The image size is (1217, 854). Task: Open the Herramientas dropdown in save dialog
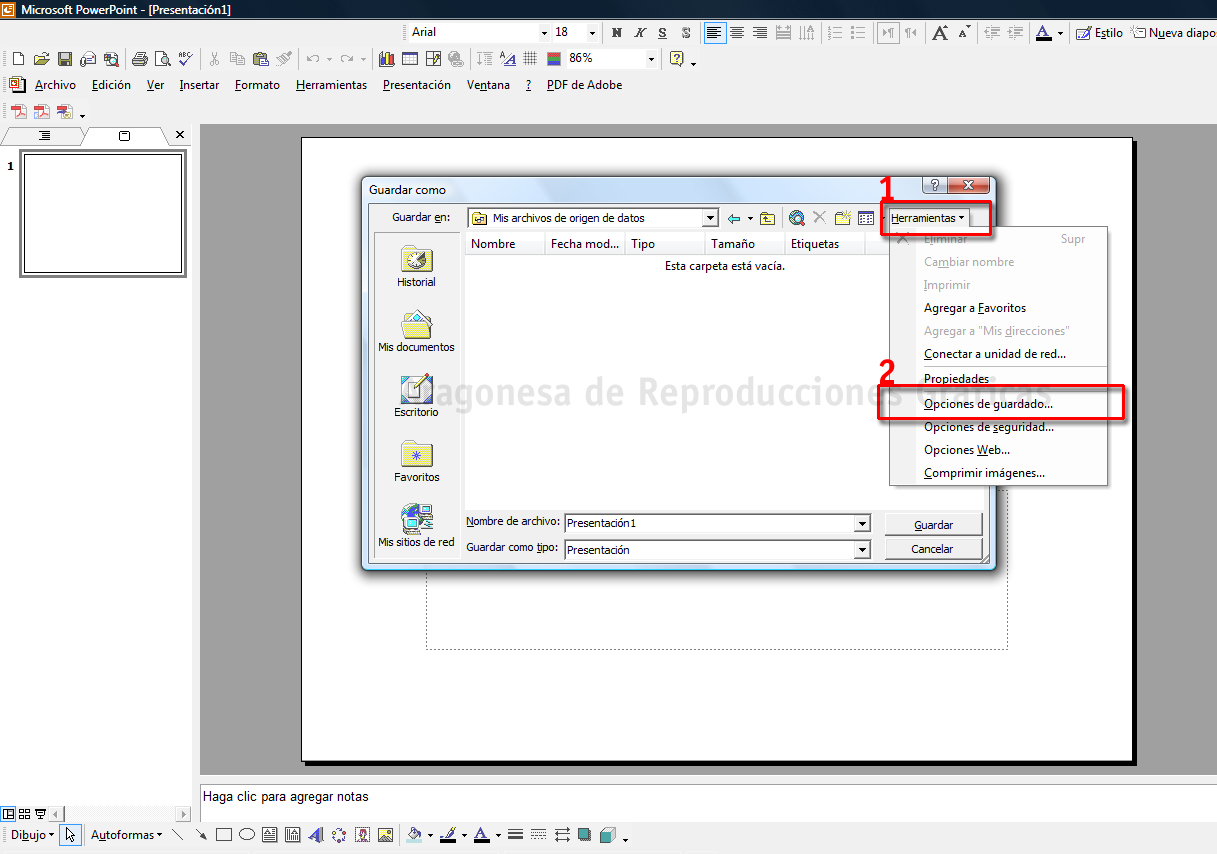[928, 218]
